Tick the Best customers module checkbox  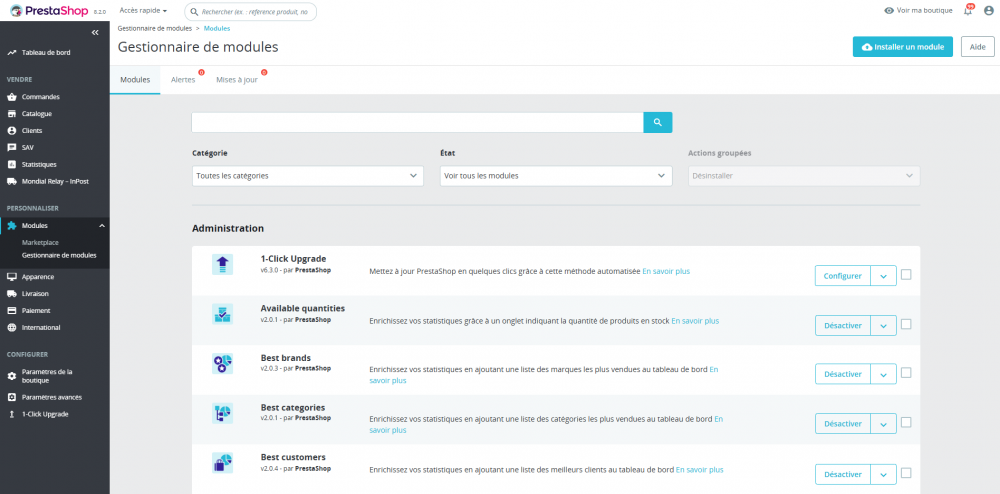click(x=906, y=473)
